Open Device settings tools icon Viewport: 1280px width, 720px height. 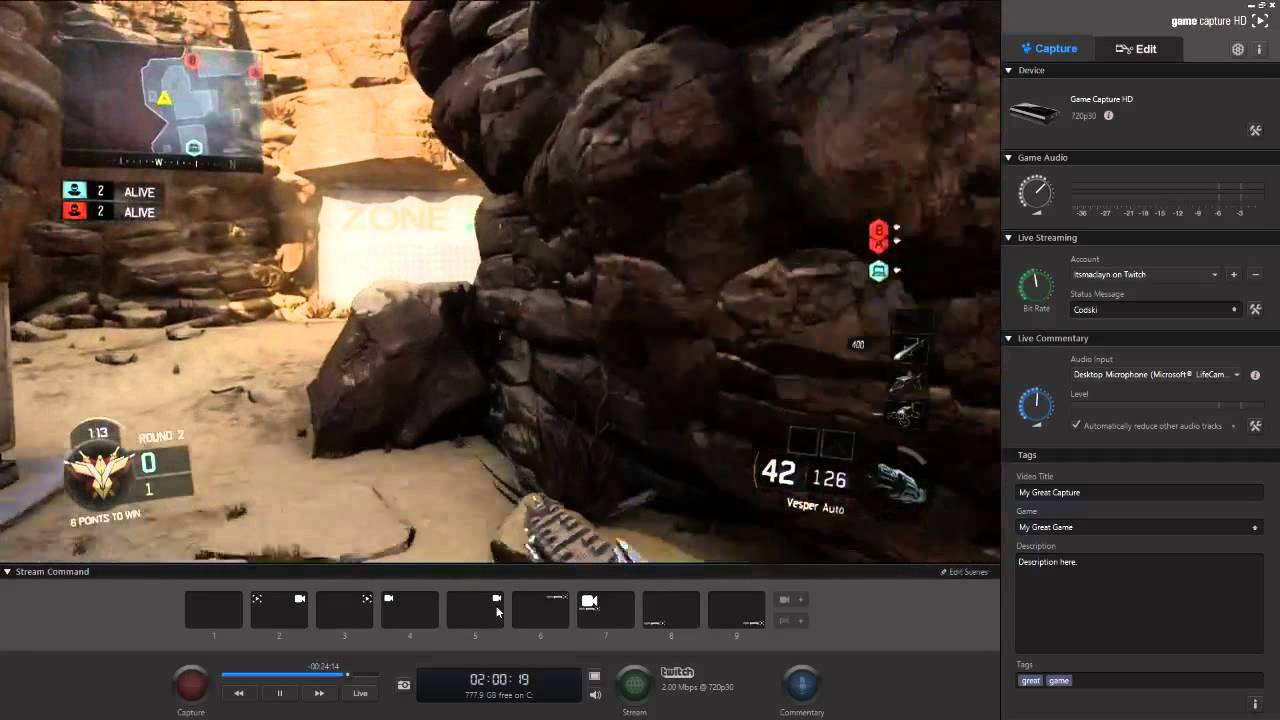pyautogui.click(x=1255, y=130)
